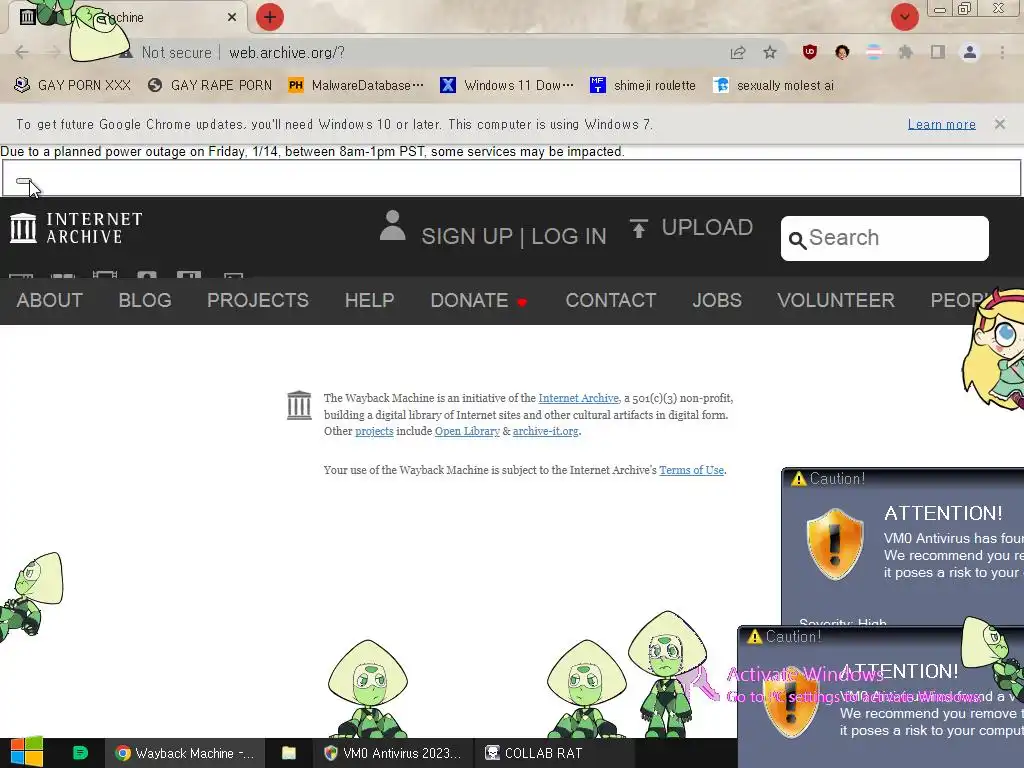Click the archive-it.org link
This screenshot has width=1024, height=768.
click(545, 432)
